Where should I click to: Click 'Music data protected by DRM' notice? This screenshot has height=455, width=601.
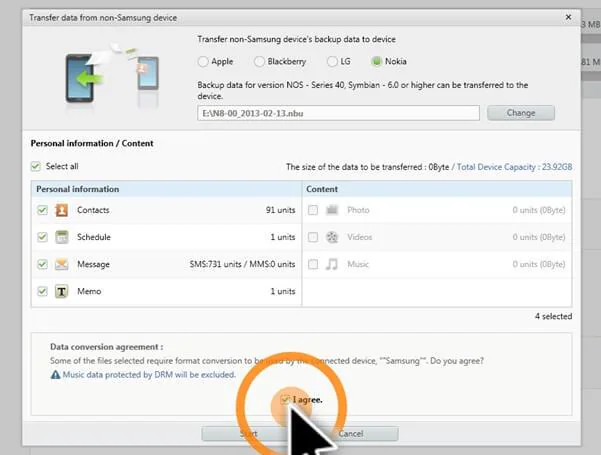click(149, 375)
